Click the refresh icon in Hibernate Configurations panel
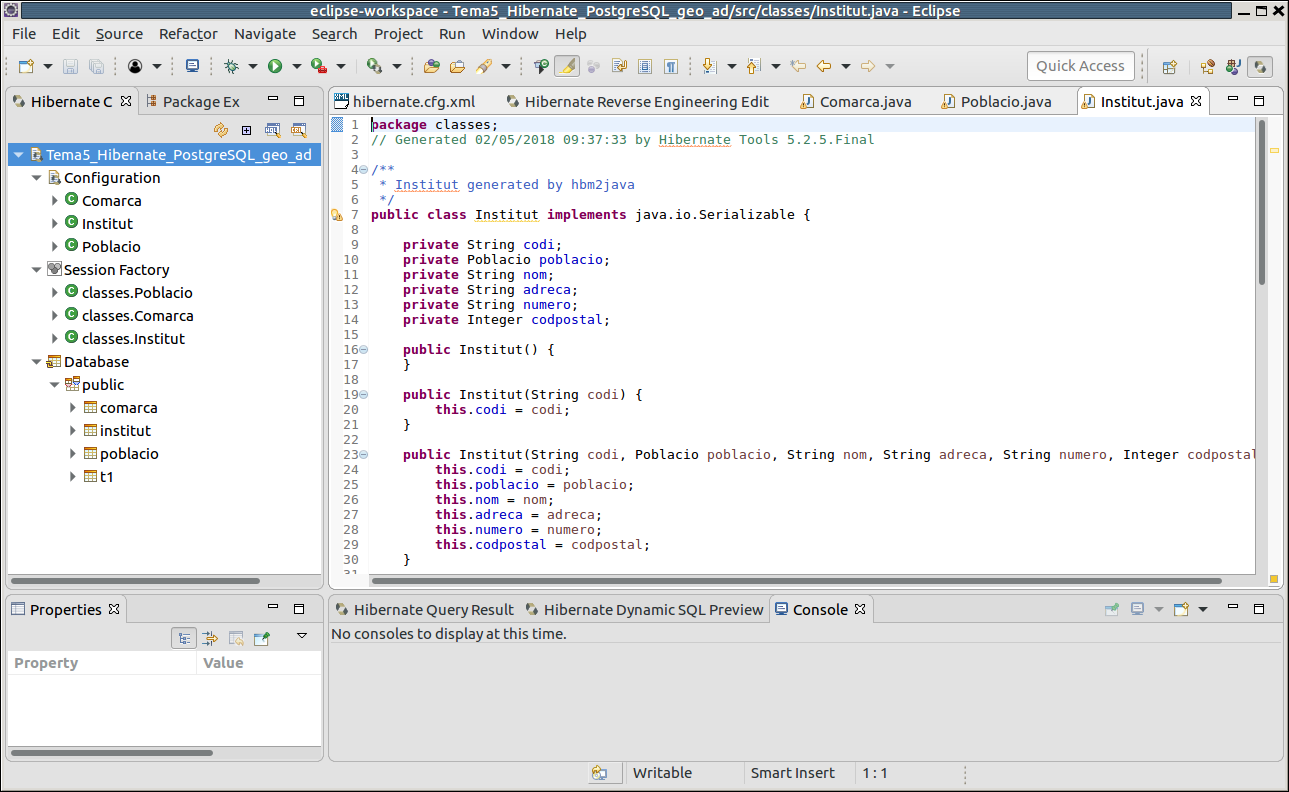This screenshot has width=1289, height=792. coord(221,130)
